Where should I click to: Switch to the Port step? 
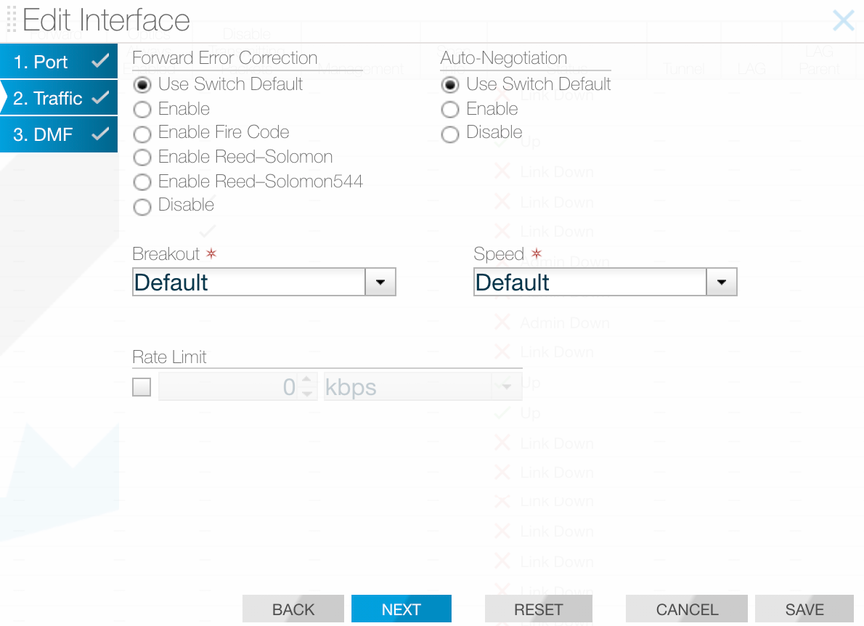click(x=45, y=61)
